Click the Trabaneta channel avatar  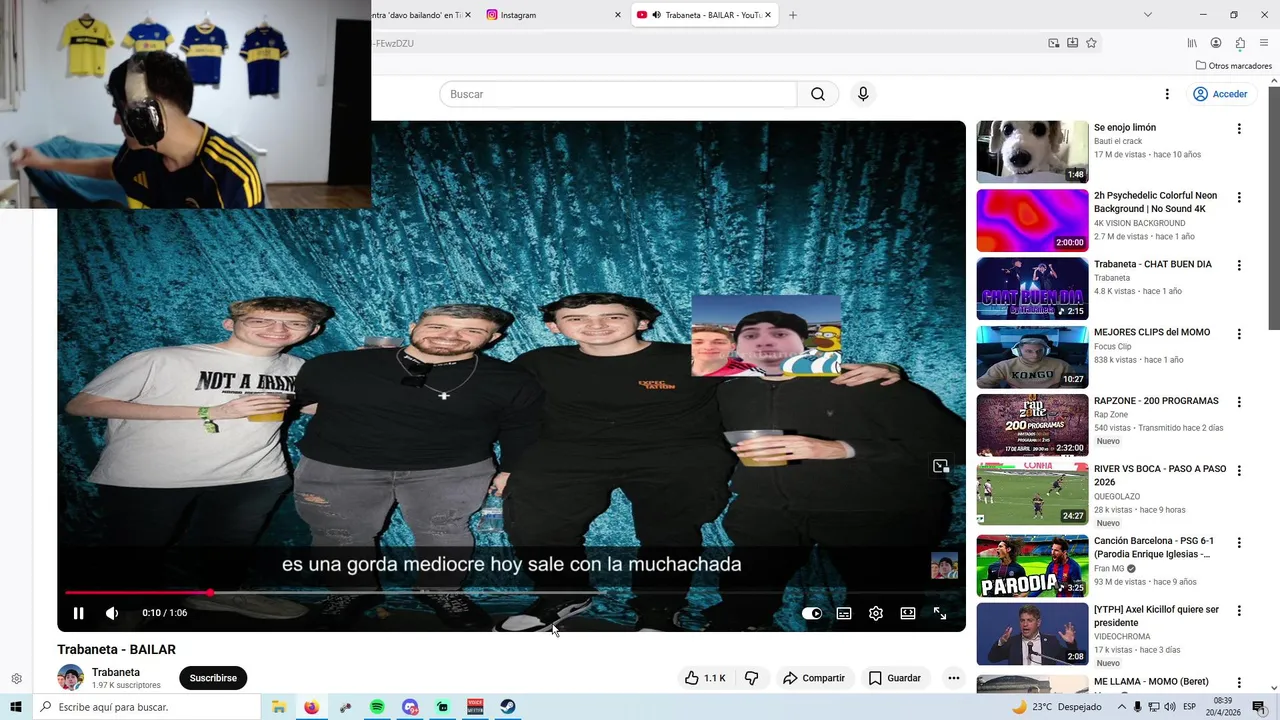click(x=70, y=677)
